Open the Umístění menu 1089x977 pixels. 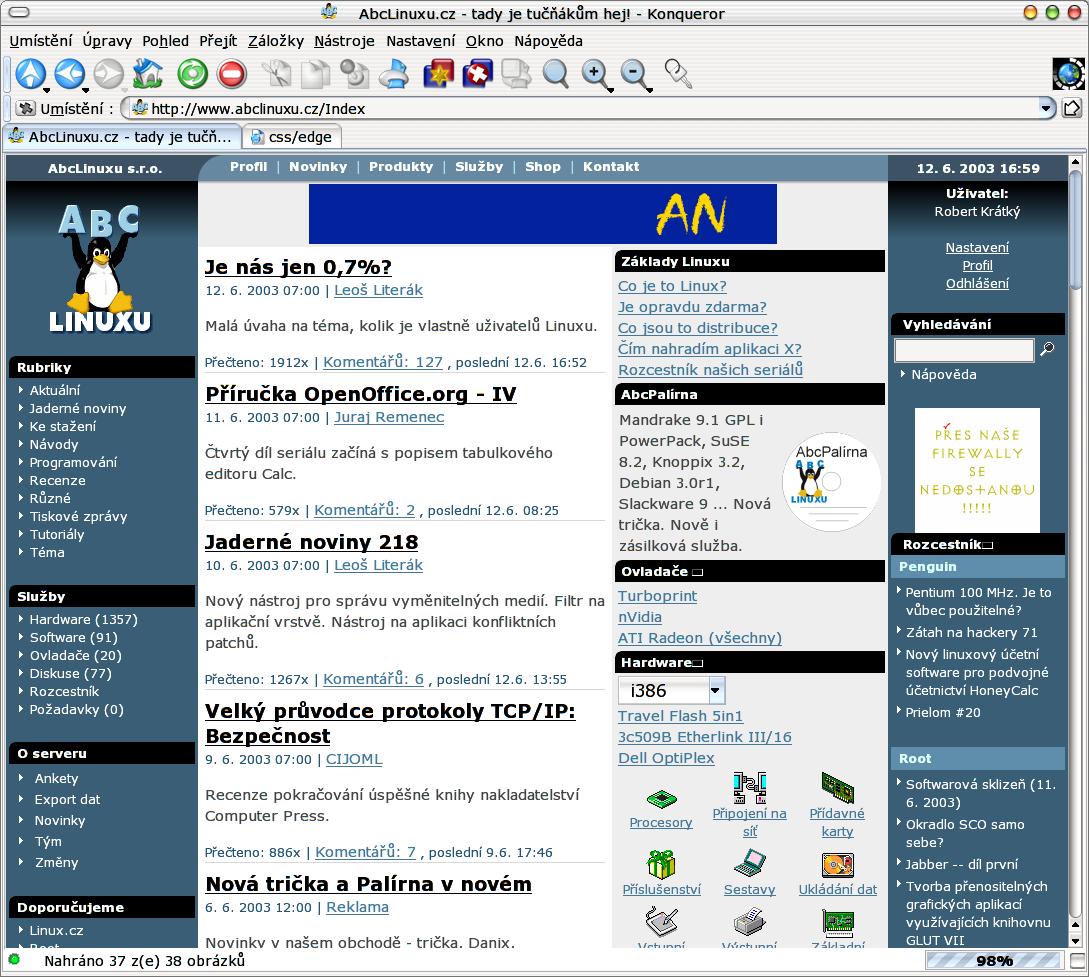40,41
